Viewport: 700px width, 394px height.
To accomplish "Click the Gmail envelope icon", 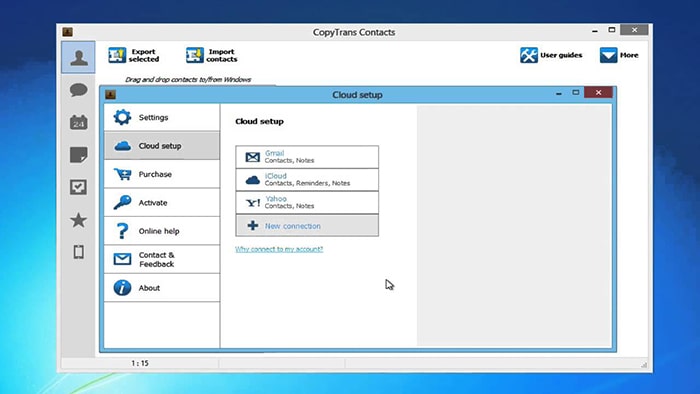I will (x=253, y=157).
